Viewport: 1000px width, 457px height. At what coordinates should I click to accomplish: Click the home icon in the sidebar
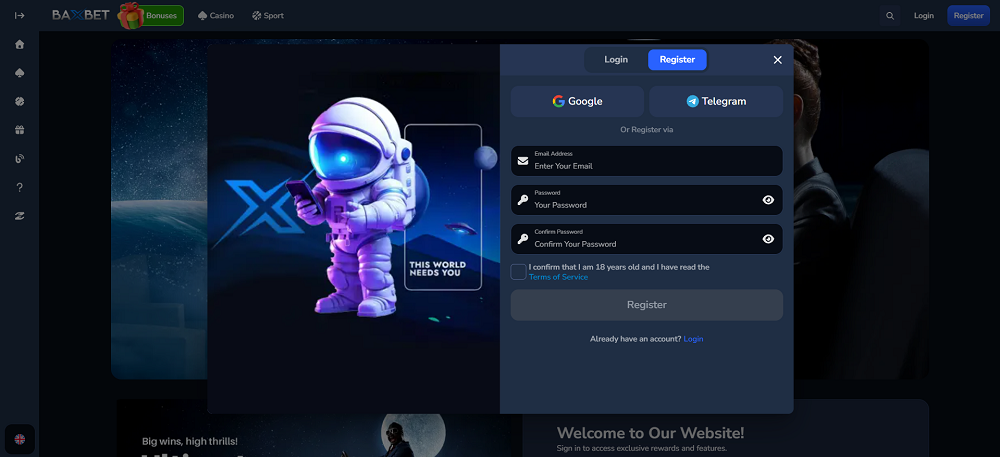(x=19, y=45)
